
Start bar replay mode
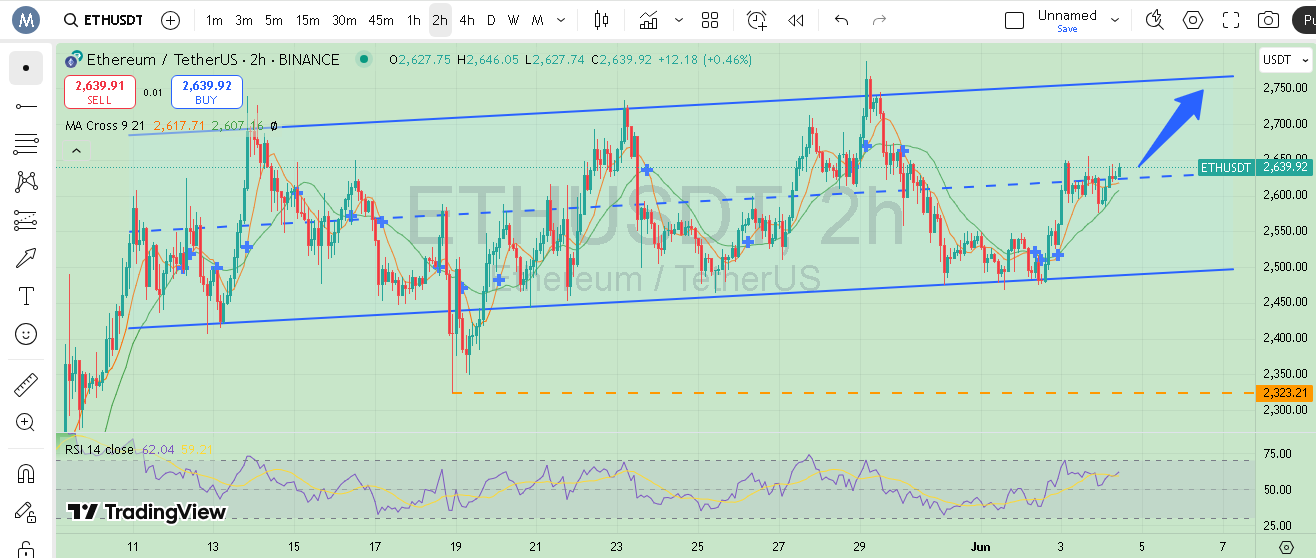coord(796,20)
